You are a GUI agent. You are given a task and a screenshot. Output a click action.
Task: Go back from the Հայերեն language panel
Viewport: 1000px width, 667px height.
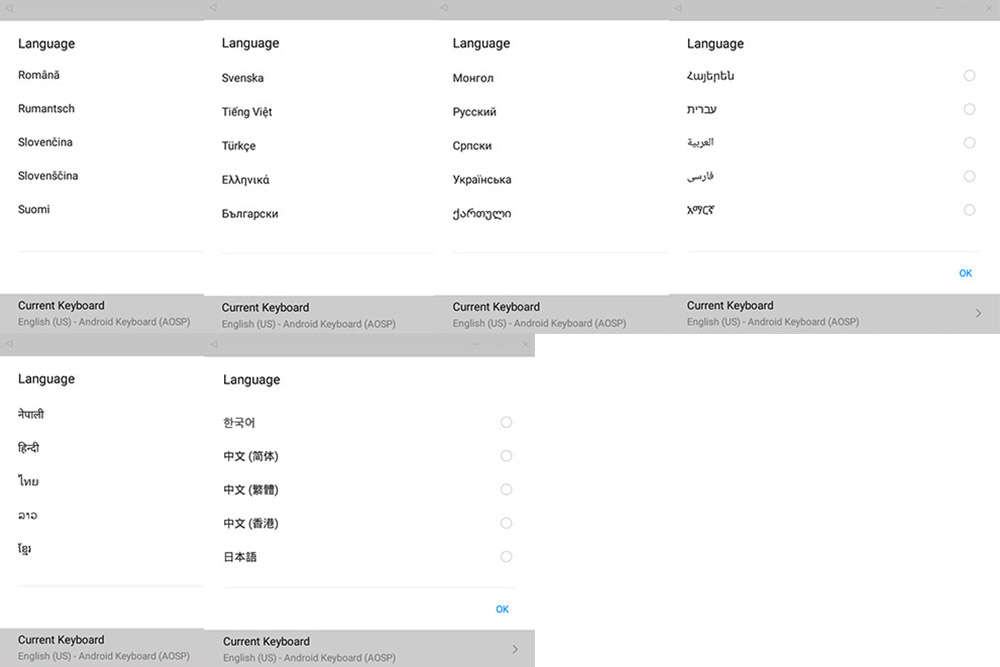coord(678,8)
